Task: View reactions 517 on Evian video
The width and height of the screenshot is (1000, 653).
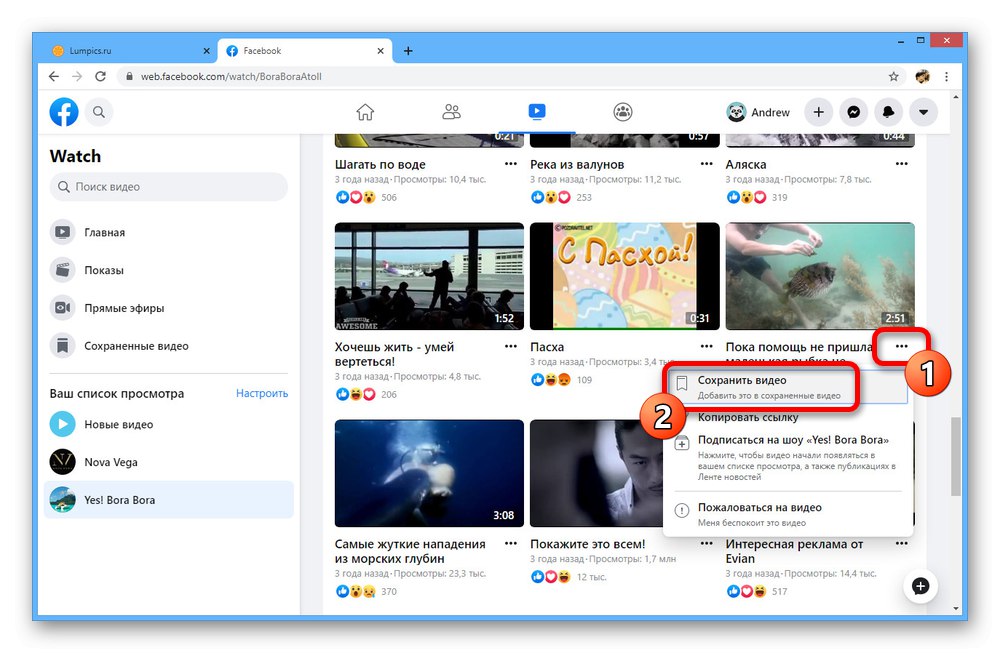Action: click(x=757, y=592)
